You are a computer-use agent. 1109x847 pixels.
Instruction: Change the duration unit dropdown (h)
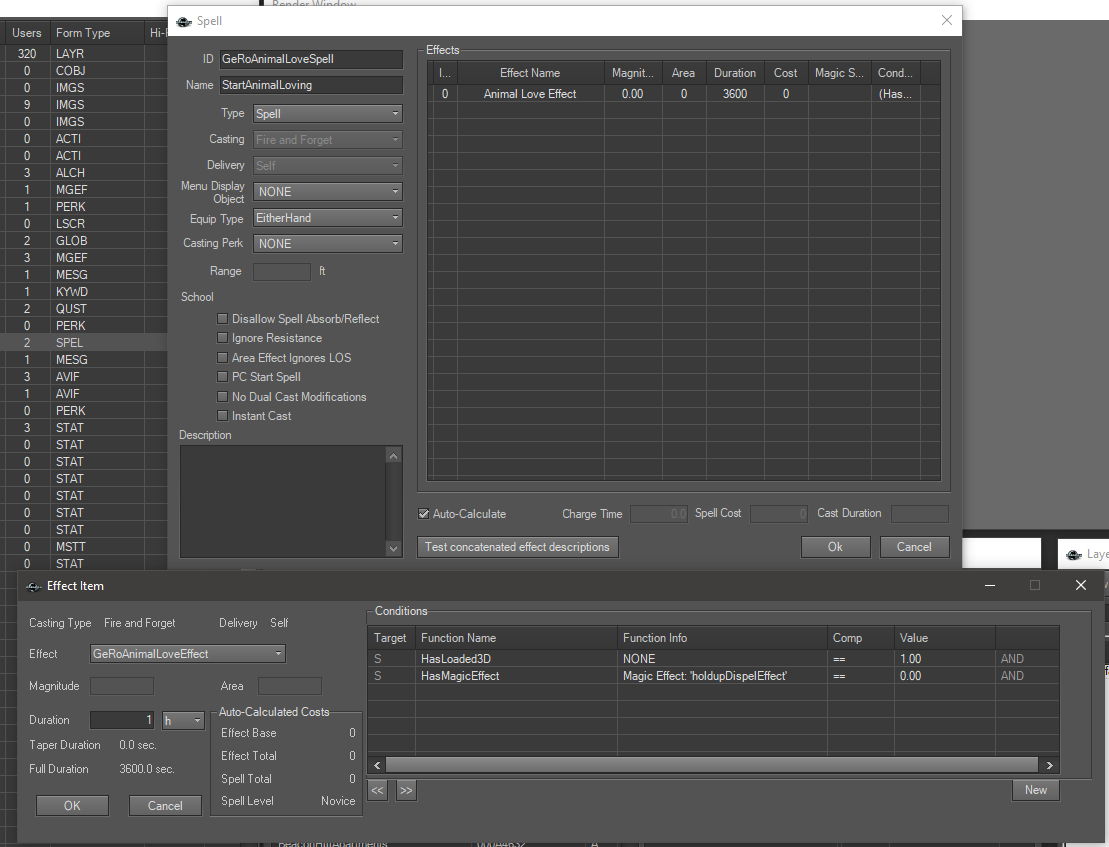point(183,720)
